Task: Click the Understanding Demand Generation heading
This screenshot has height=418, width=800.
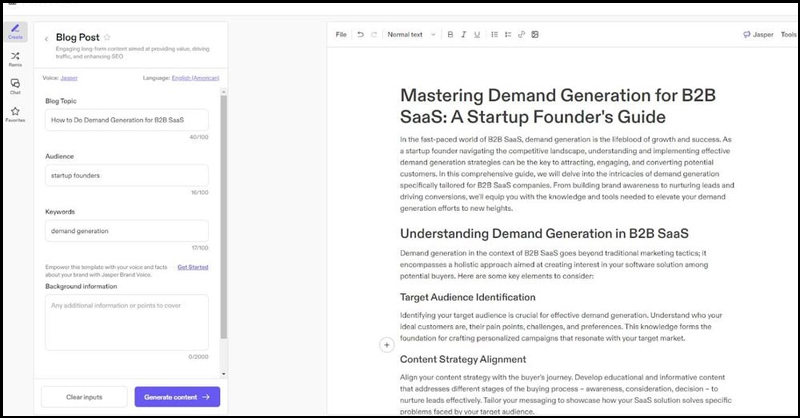Action: (x=544, y=234)
